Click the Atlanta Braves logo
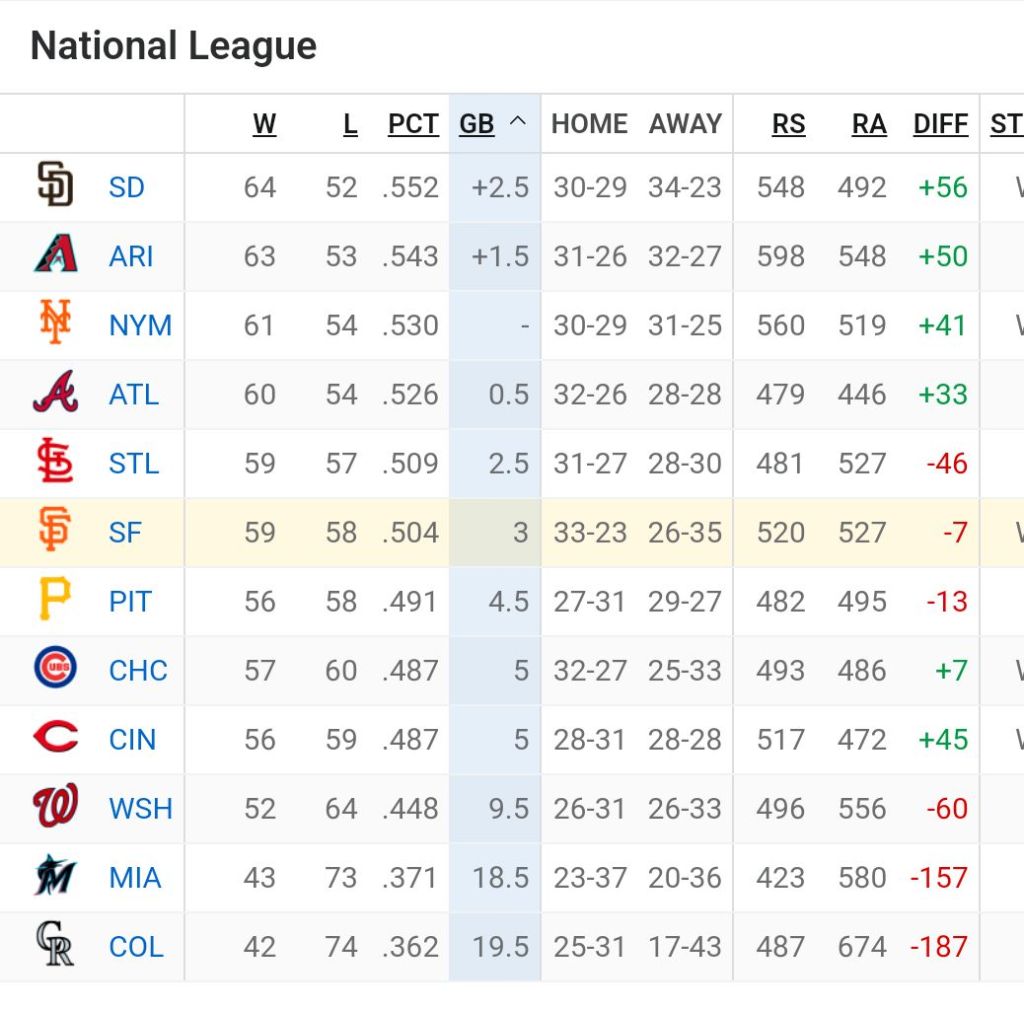 coord(55,393)
